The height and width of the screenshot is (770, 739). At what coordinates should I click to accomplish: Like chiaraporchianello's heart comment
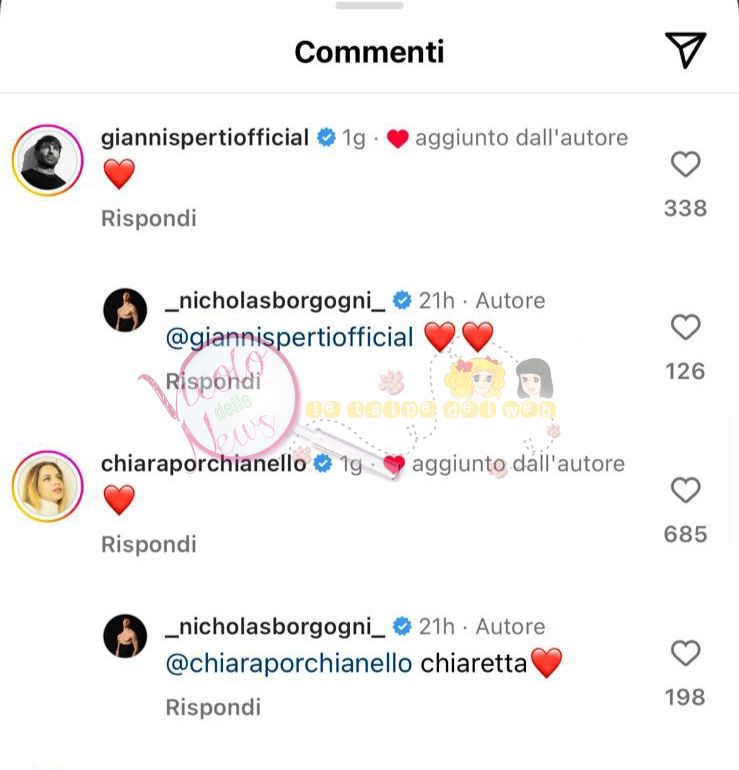(x=685, y=490)
